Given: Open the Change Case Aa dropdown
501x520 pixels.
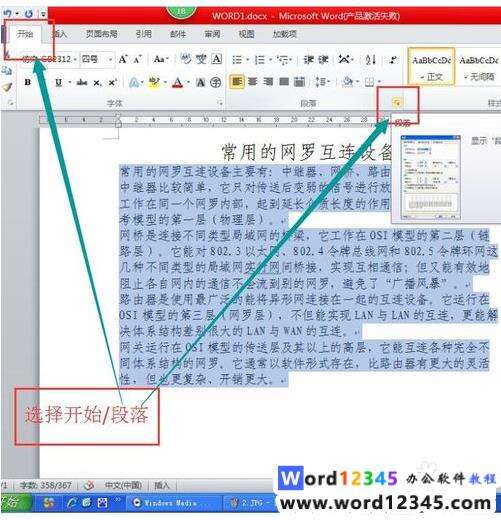Looking at the screenshot, I should 161,59.
